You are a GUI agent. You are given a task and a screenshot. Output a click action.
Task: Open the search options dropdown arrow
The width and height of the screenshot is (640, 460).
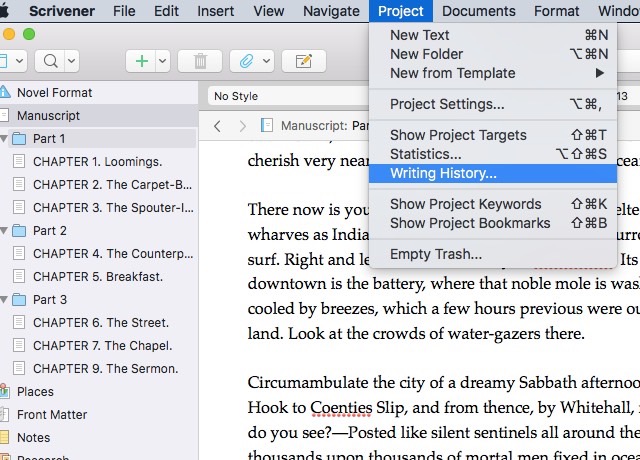[x=71, y=61]
